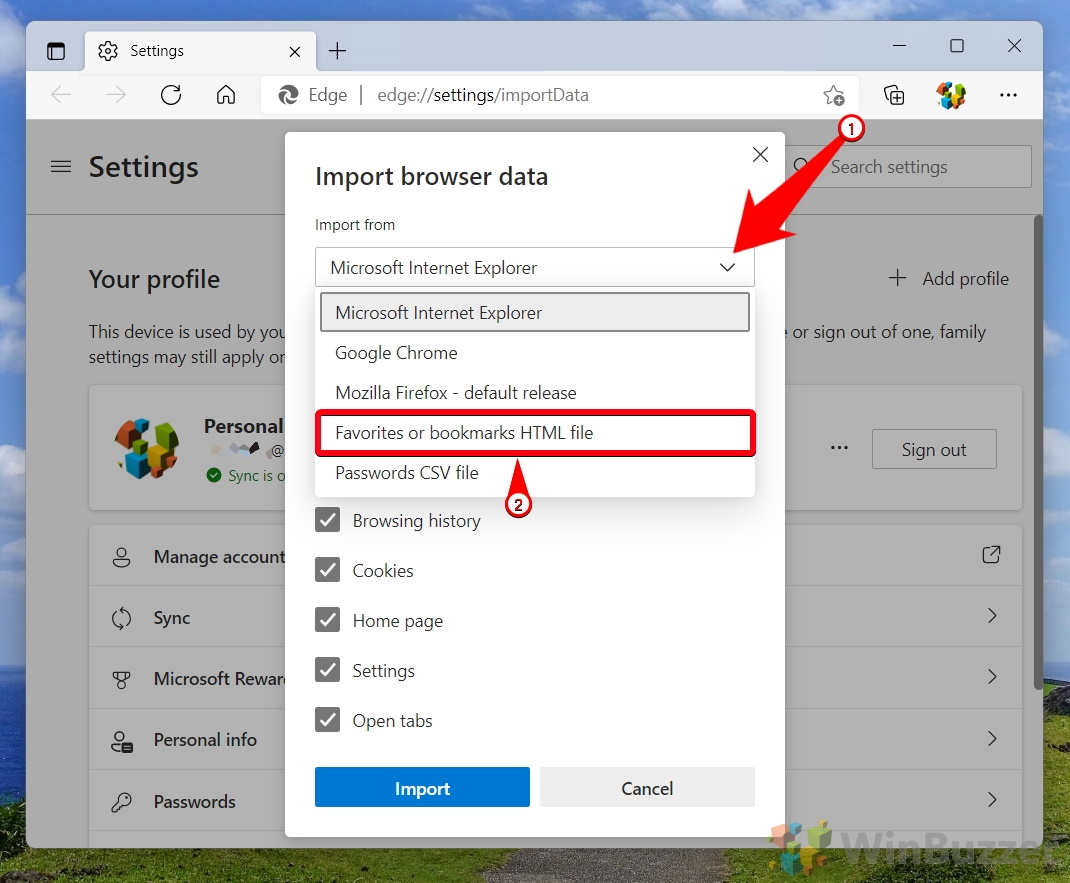Image resolution: width=1070 pixels, height=883 pixels.
Task: Open Manage account external link icon
Action: (x=991, y=555)
